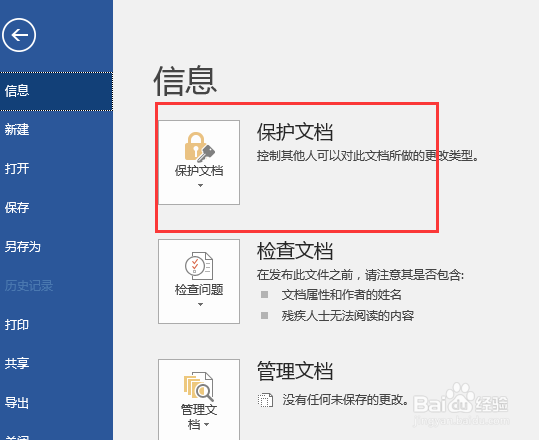Viewport: 539px width, 440px height.
Task: Click the lock and key icon
Action: pyautogui.click(x=199, y=147)
